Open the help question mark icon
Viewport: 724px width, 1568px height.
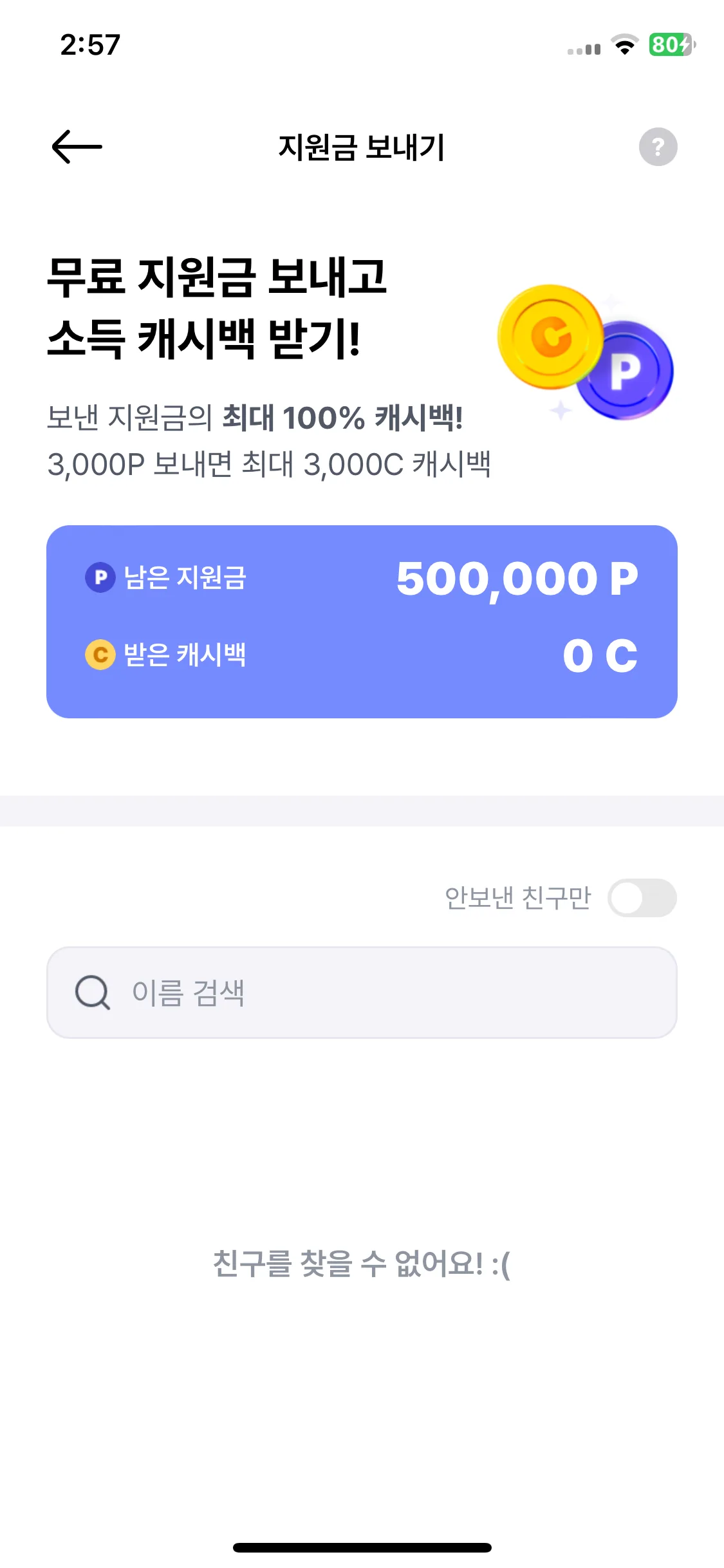tap(658, 147)
